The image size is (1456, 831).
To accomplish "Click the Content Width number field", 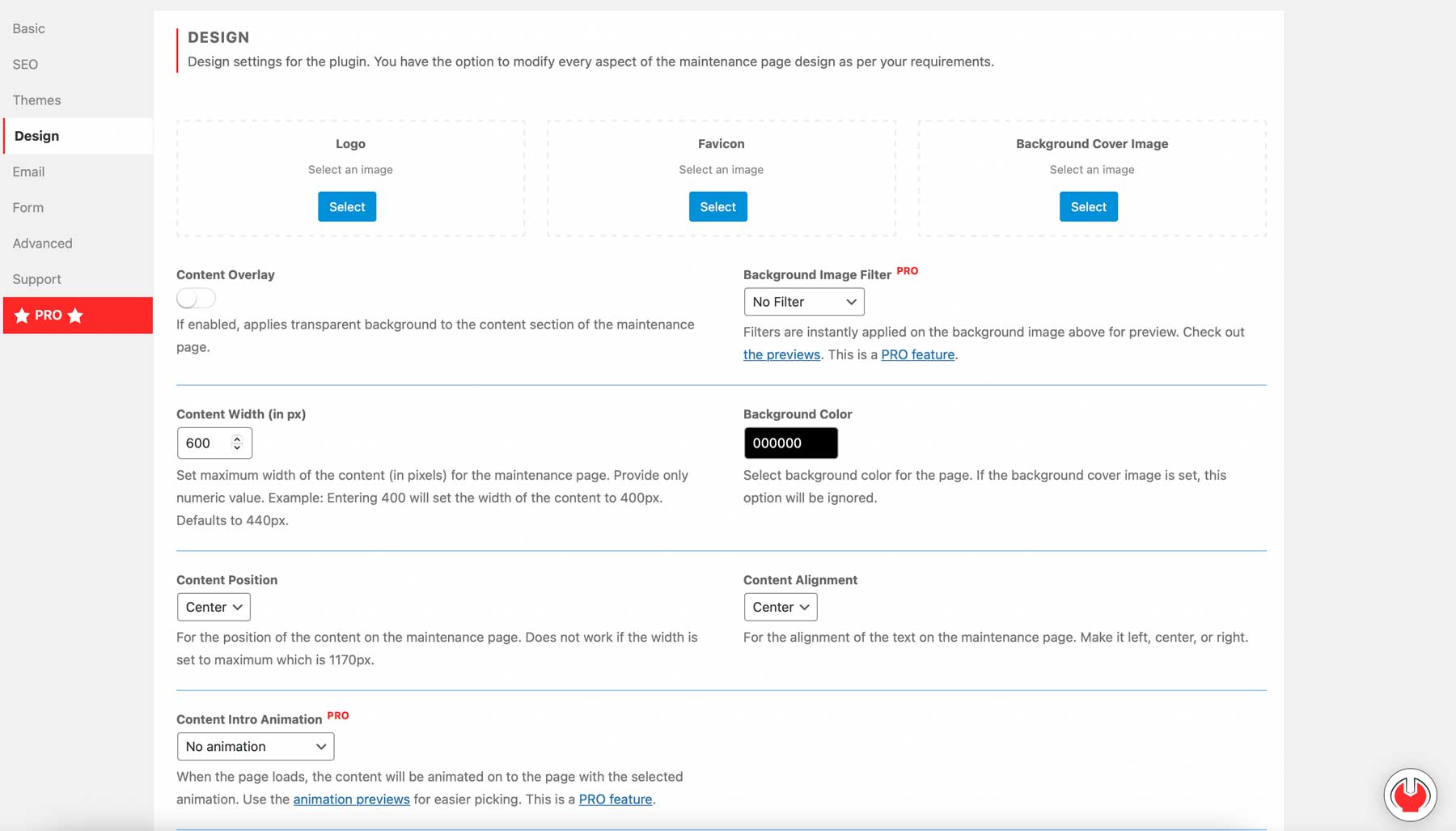I will click(x=205, y=443).
